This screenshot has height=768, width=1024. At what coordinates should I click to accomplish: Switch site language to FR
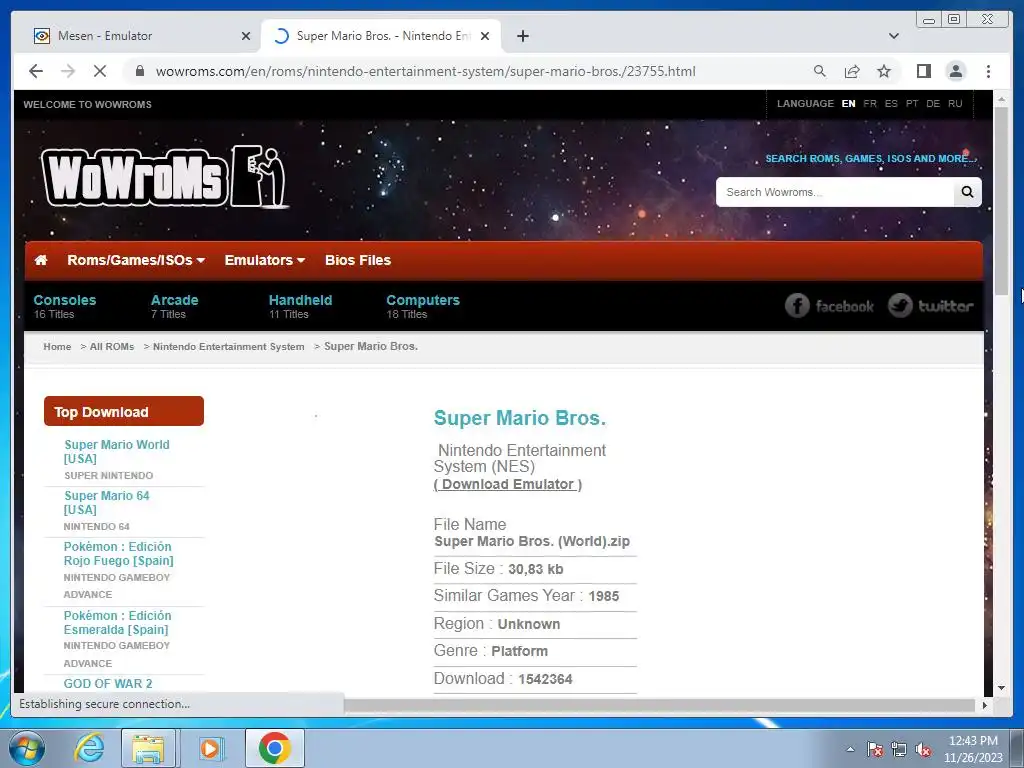tap(870, 104)
